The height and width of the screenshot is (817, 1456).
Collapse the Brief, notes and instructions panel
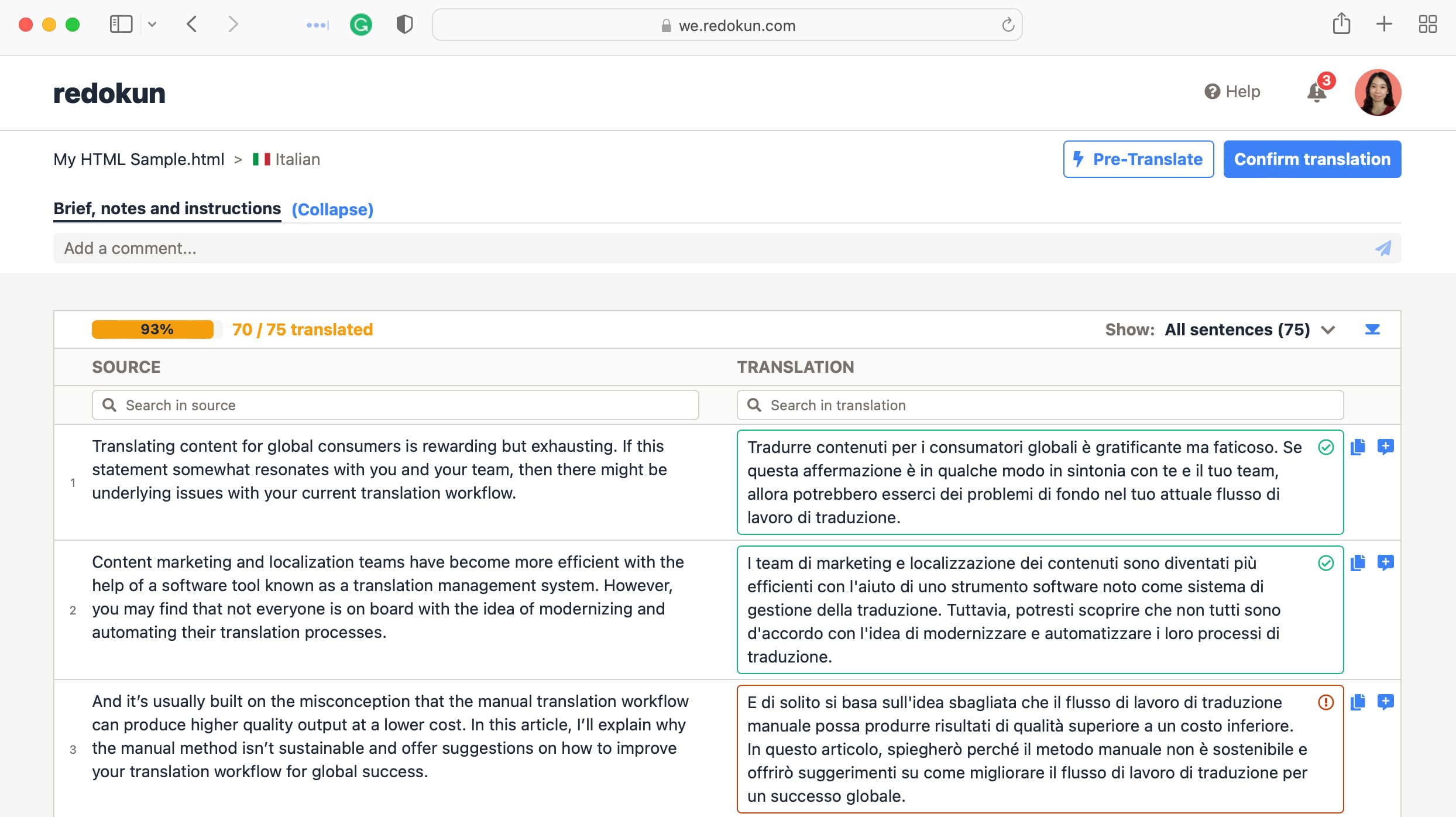click(333, 209)
